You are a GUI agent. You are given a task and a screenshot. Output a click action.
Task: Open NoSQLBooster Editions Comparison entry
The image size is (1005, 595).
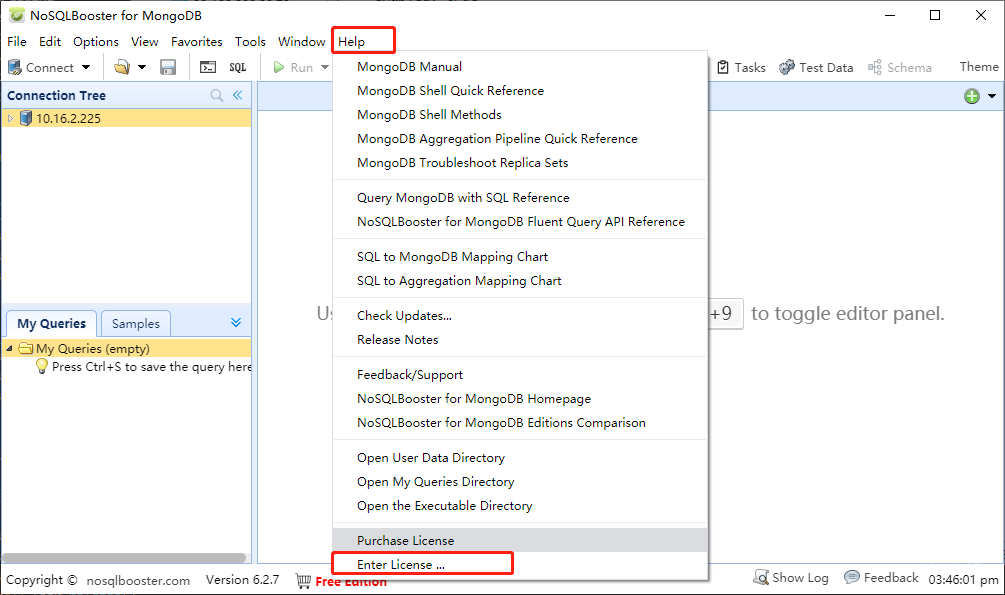point(520,423)
